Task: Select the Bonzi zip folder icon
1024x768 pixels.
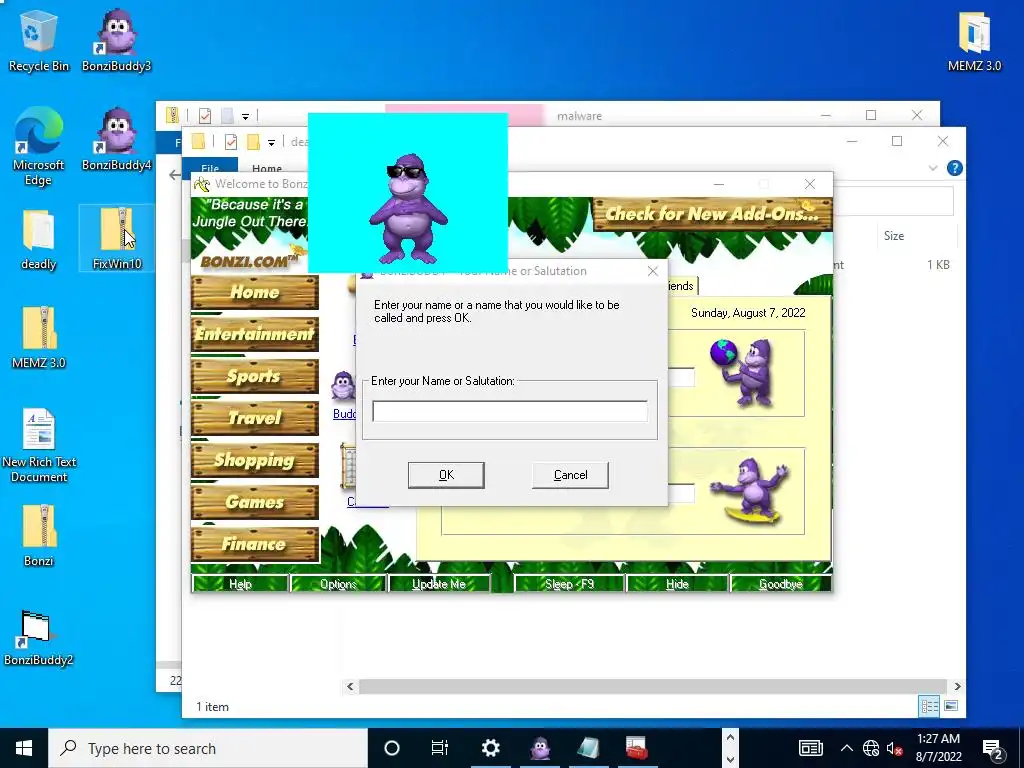Action: [38, 534]
